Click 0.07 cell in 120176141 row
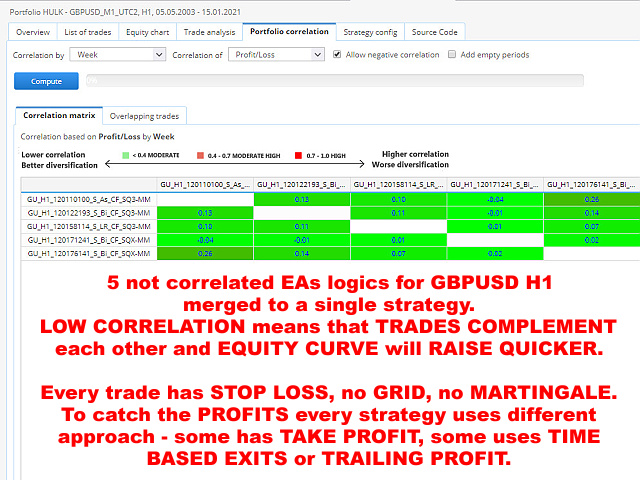640x480 pixels. [x=398, y=253]
